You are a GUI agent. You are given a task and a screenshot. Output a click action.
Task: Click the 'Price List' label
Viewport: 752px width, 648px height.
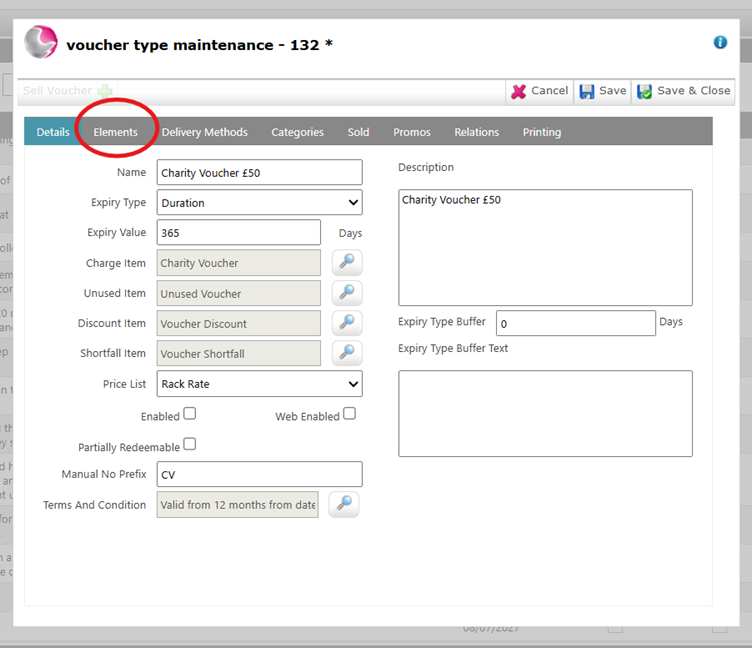[x=124, y=384]
